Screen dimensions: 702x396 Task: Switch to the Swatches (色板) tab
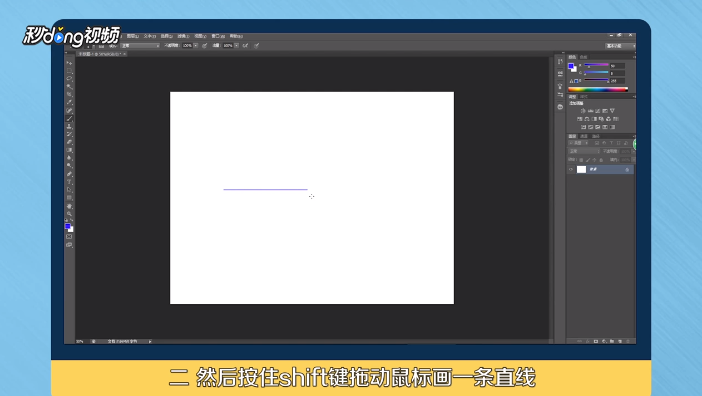pyautogui.click(x=583, y=57)
